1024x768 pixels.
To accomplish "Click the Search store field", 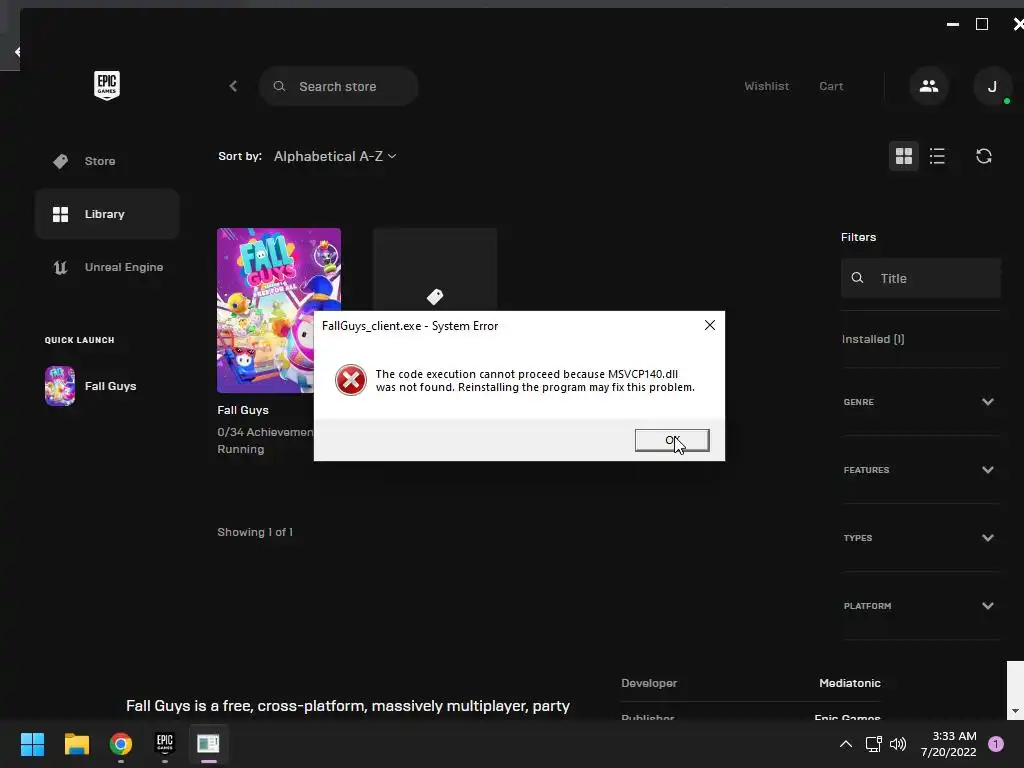I will click(x=338, y=86).
